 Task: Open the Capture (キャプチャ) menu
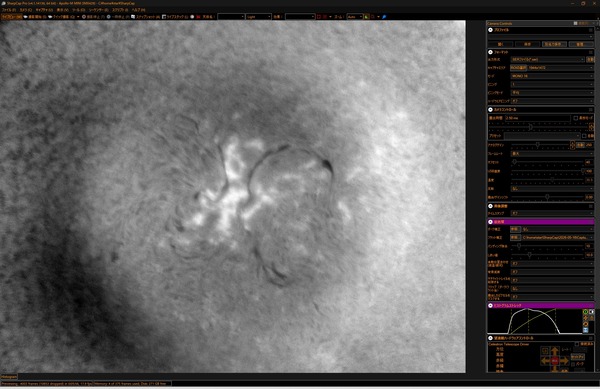coord(44,10)
